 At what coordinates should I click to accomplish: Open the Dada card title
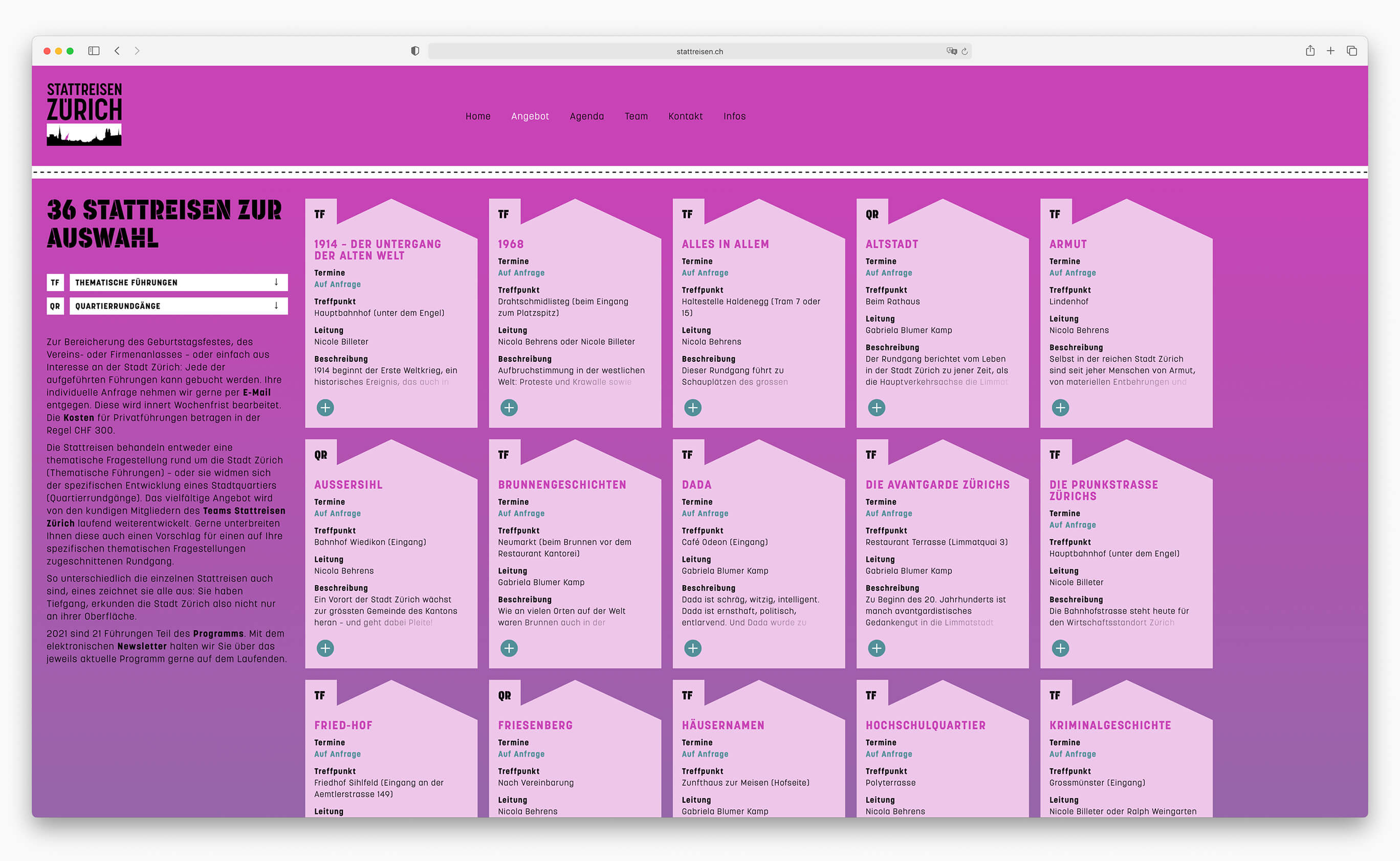pos(696,484)
